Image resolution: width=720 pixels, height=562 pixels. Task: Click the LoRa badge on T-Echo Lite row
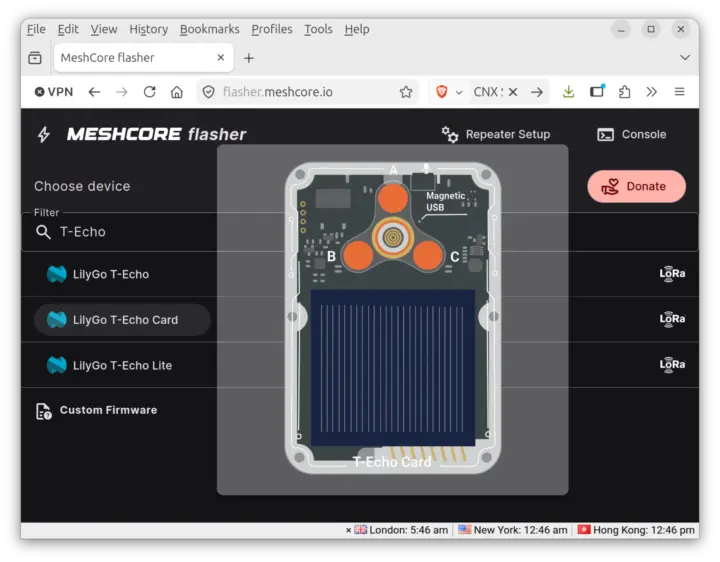(672, 365)
